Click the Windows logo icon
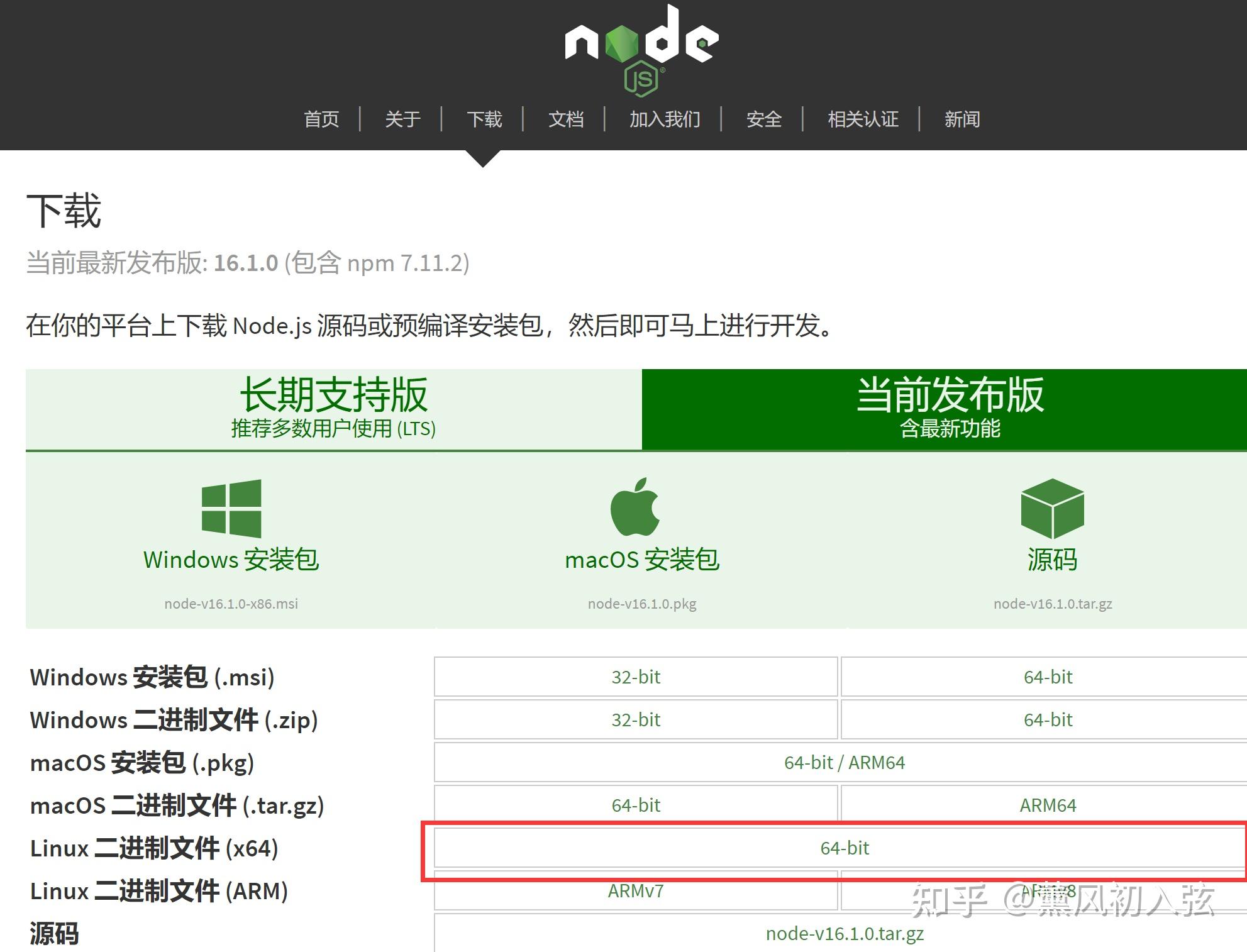Screen dimensions: 1247x952 click(x=231, y=508)
